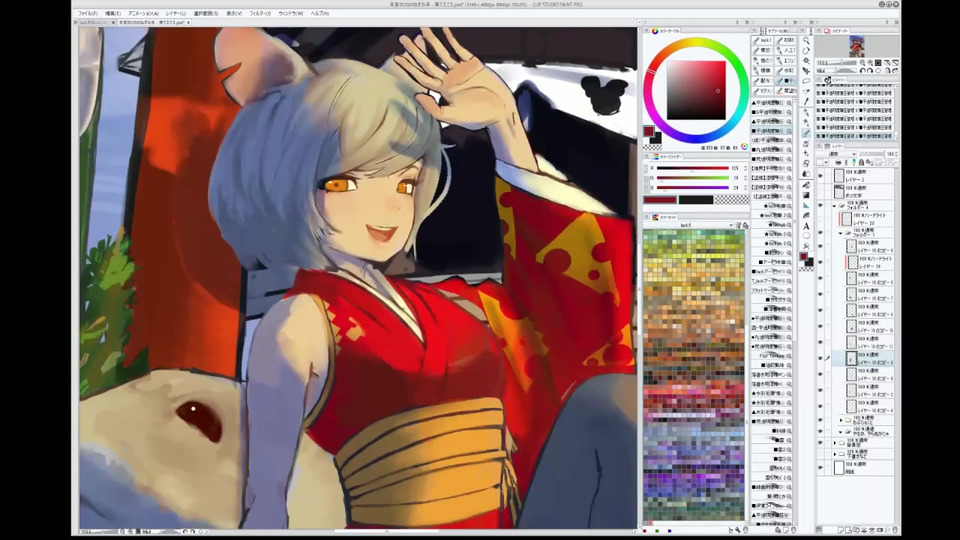Open the ヘルプ(H) menu
The height and width of the screenshot is (540, 960).
coord(320,13)
